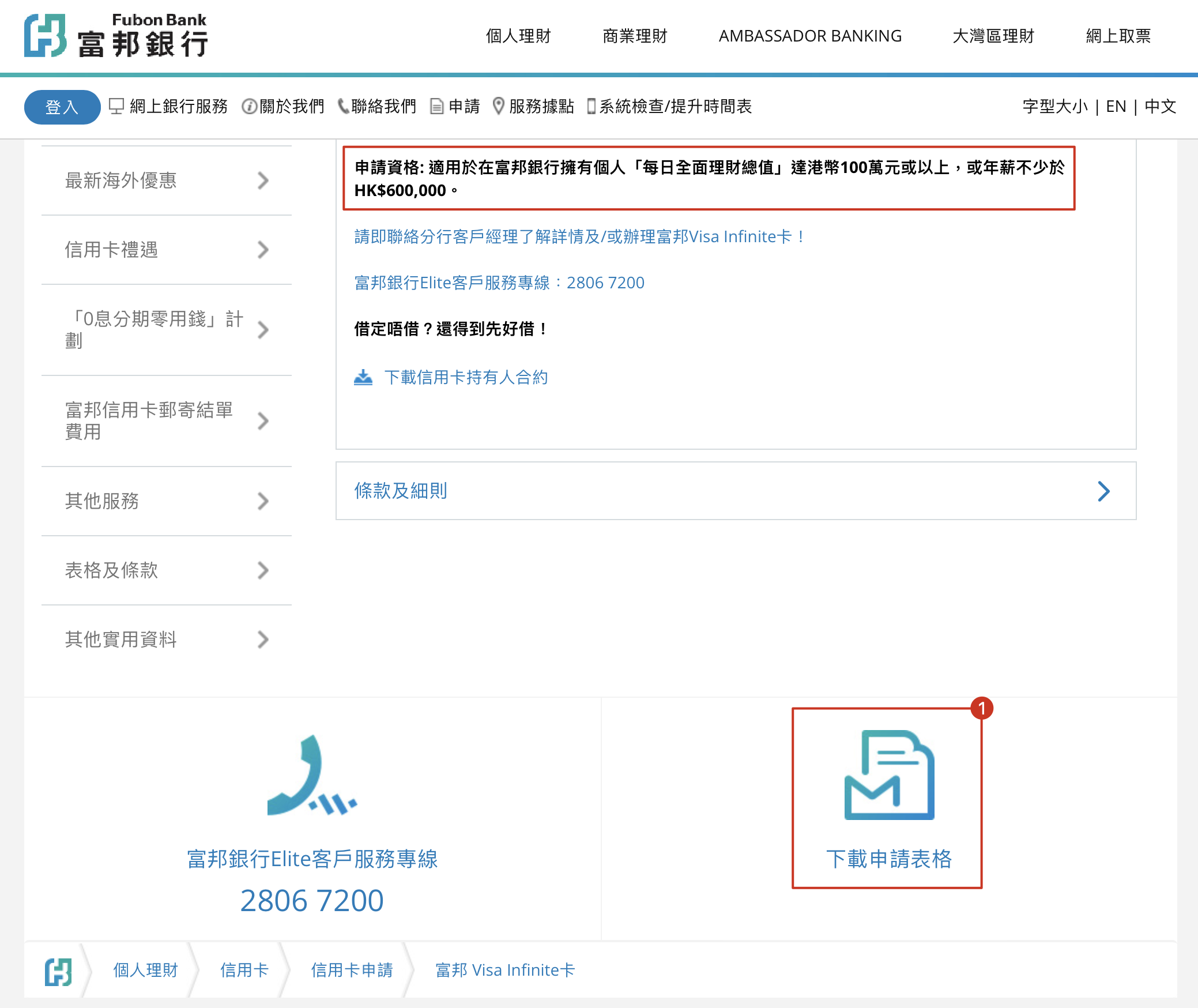This screenshot has width=1198, height=1008.
Task: Open 信用卡申請 breadcrumb
Action: point(352,971)
